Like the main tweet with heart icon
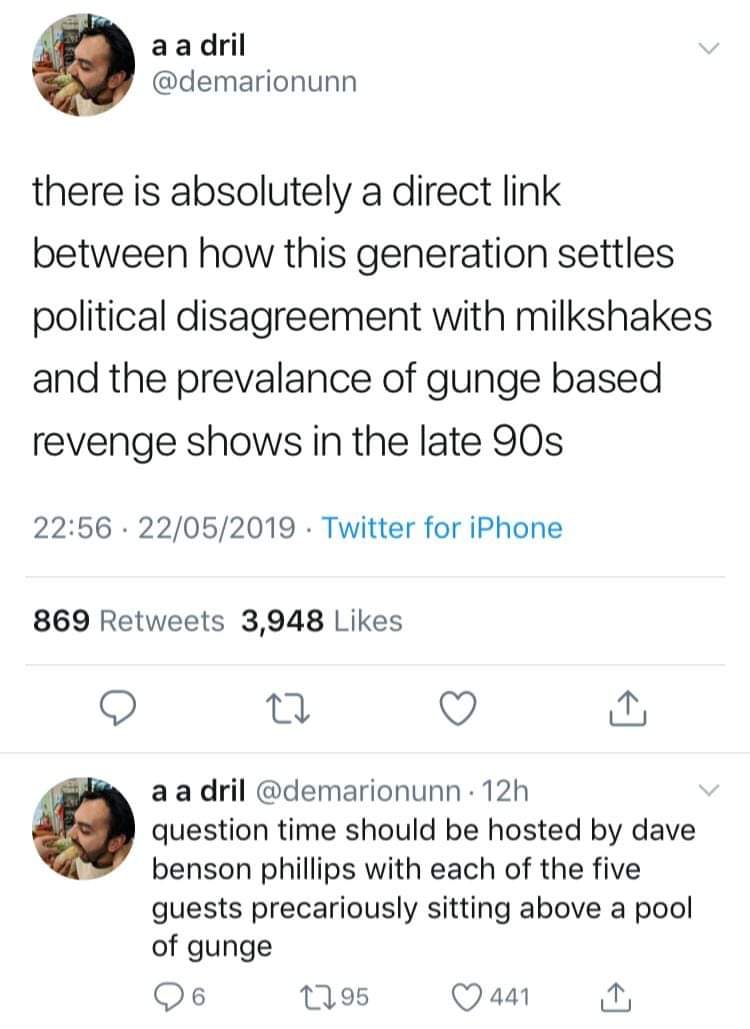 [459, 709]
